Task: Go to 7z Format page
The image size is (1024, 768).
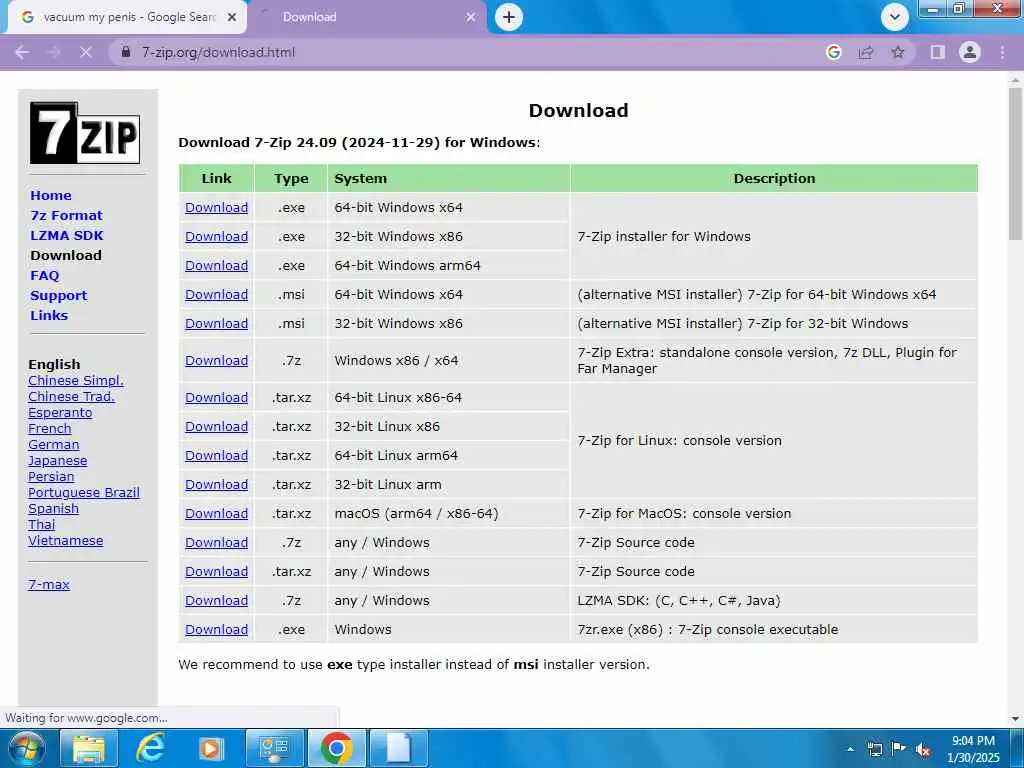Action: click(x=66, y=216)
